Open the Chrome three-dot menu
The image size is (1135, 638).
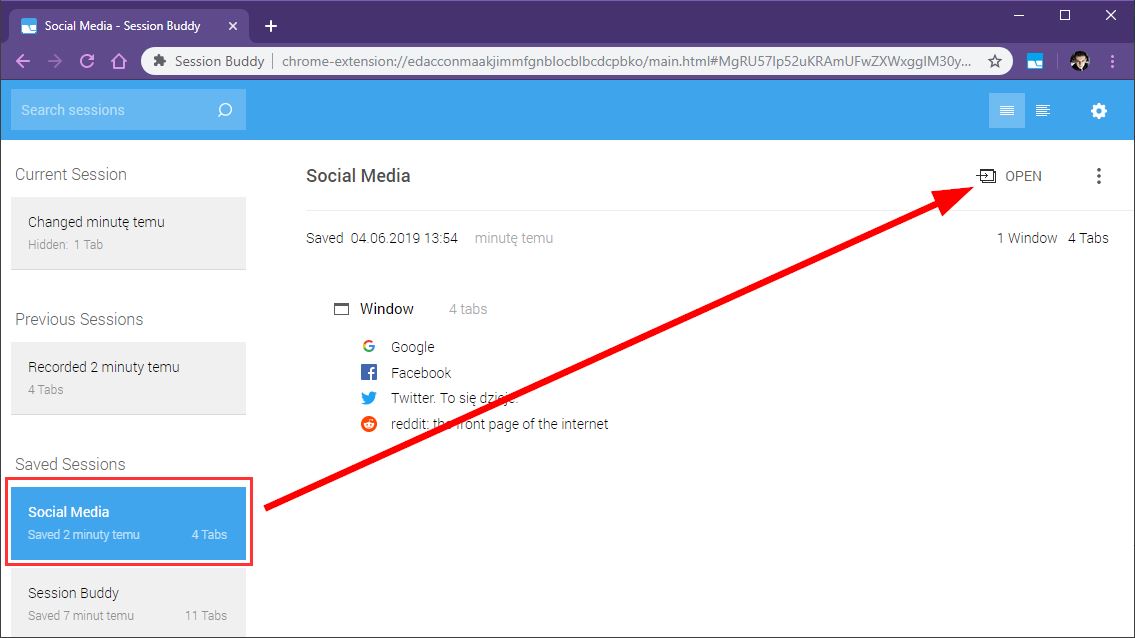pos(1113,62)
